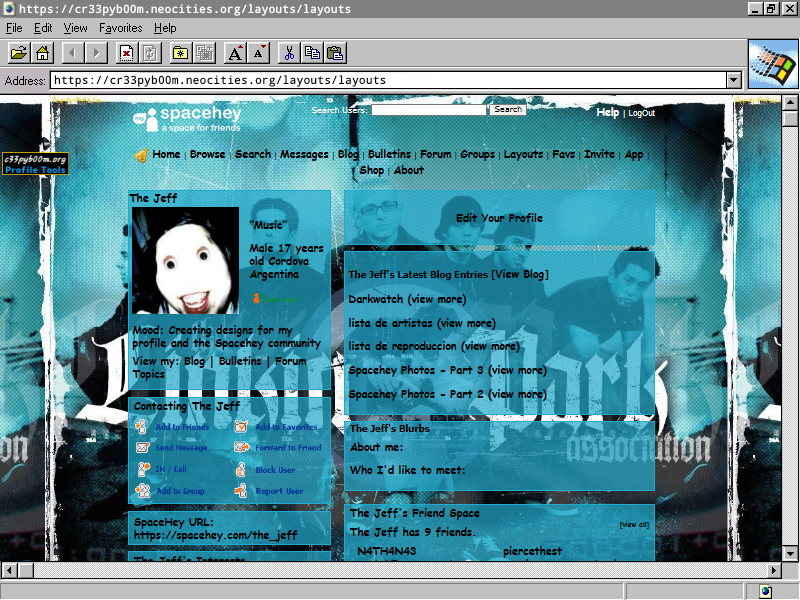Image resolution: width=800 pixels, height=600 pixels.
Task: Open friend profile piercethest
Action: click(x=533, y=551)
